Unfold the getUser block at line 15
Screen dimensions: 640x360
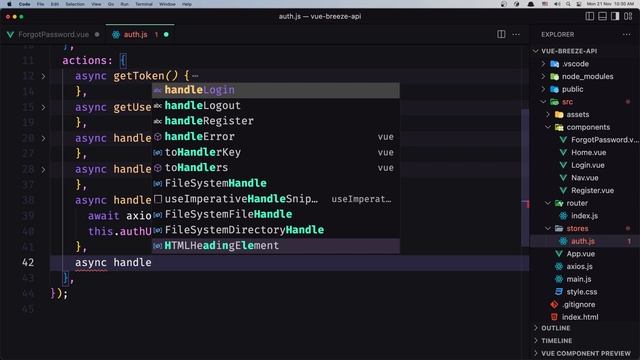click(43, 107)
